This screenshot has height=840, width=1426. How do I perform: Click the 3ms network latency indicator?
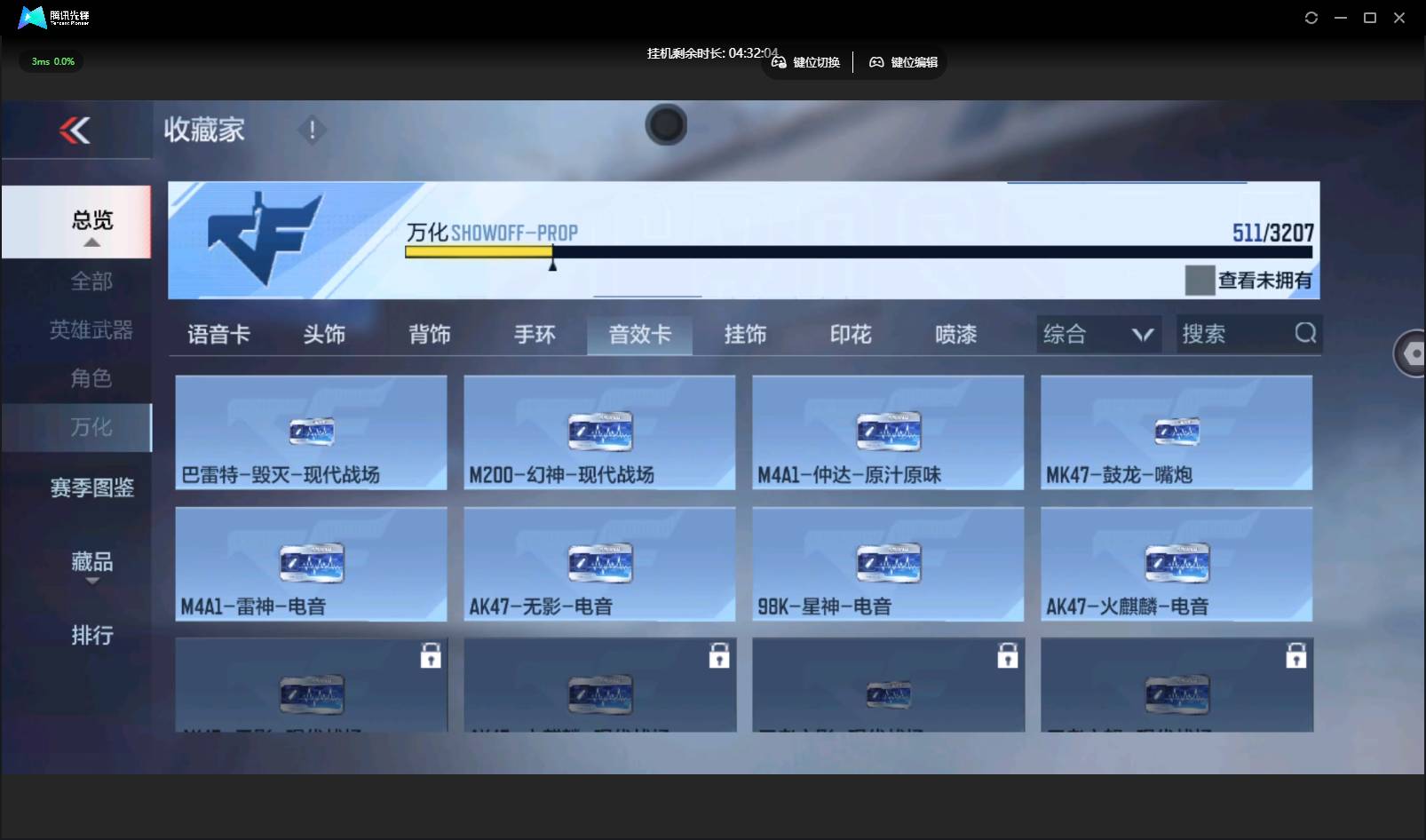[51, 61]
